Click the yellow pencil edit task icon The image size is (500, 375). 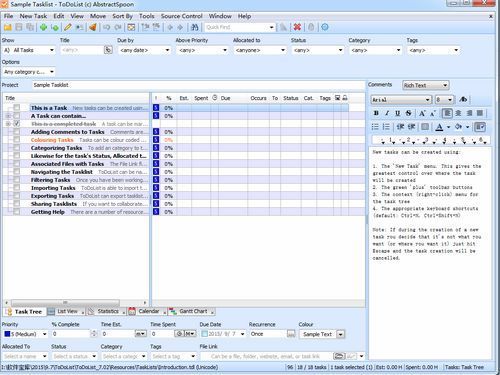tap(68, 27)
